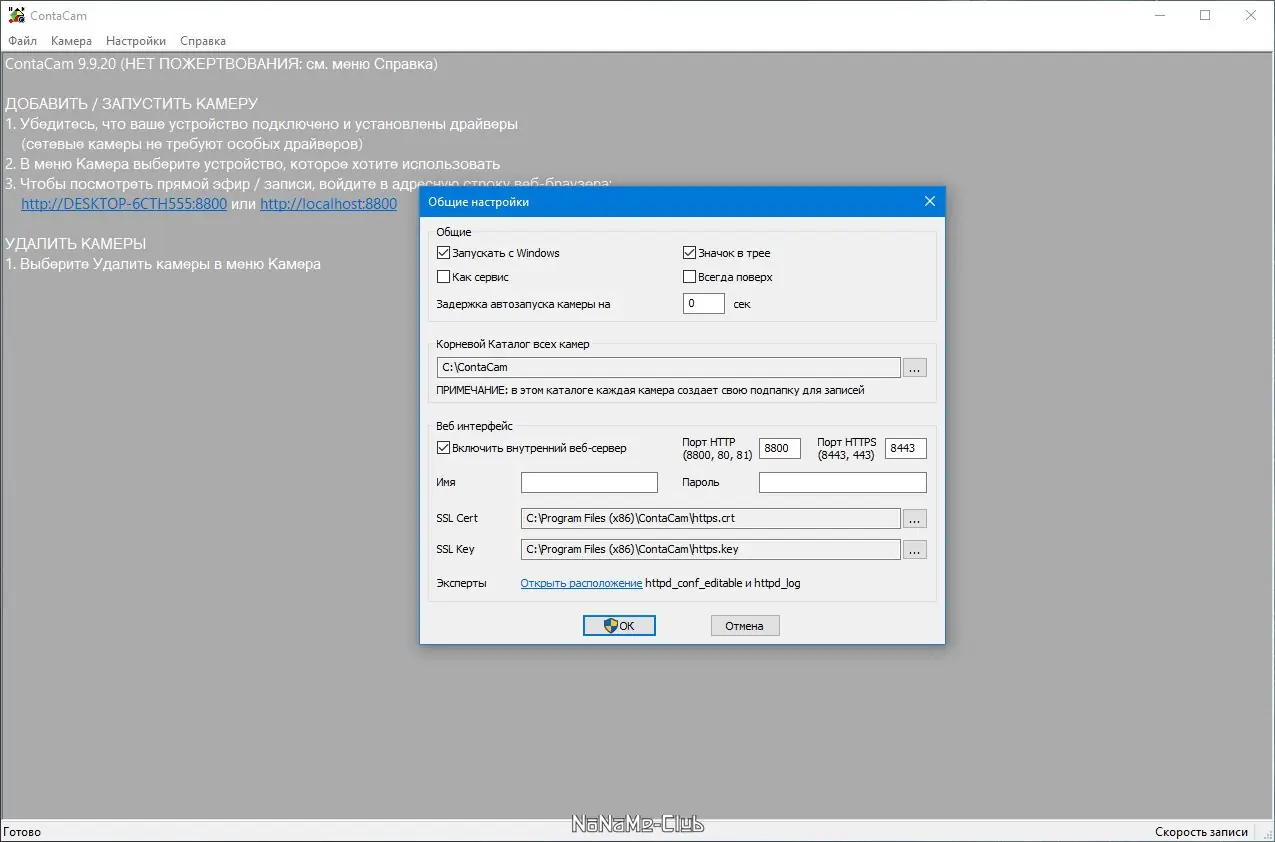Close the Общие настройки dialog
This screenshot has width=1275, height=842.
(x=930, y=202)
